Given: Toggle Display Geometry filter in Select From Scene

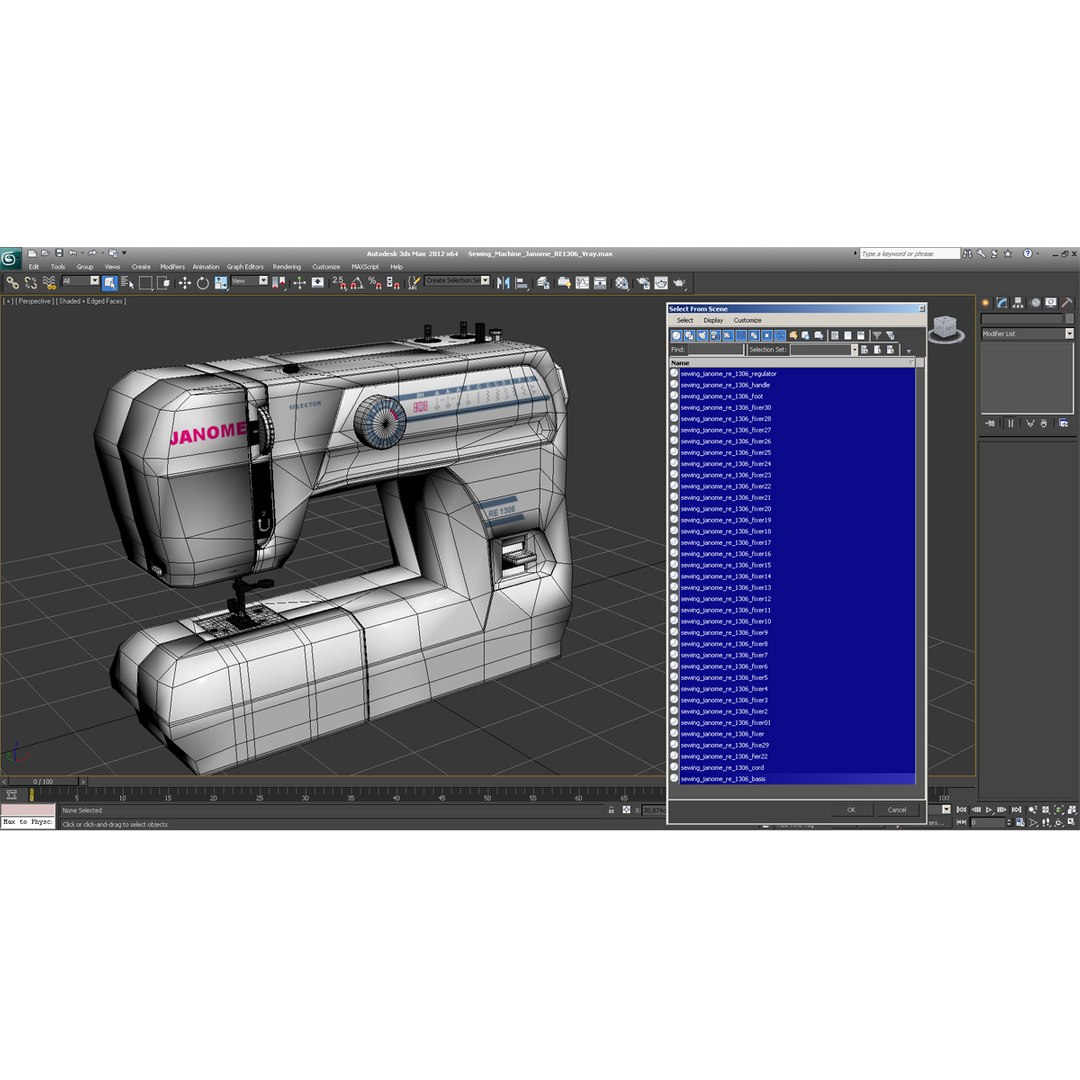Looking at the screenshot, I should 676,335.
